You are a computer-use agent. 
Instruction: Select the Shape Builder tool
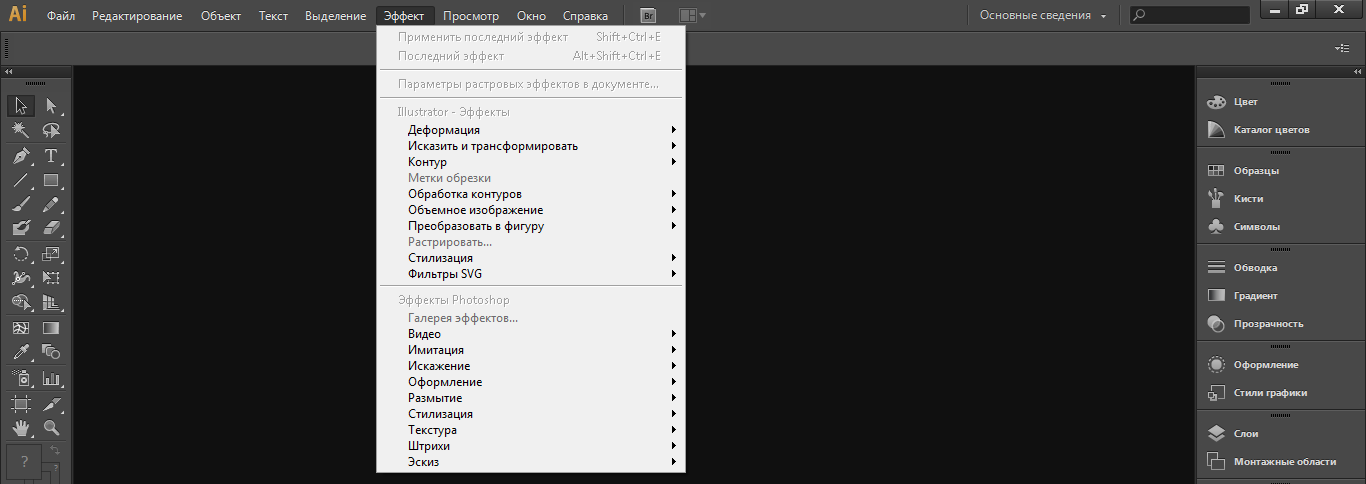21,302
